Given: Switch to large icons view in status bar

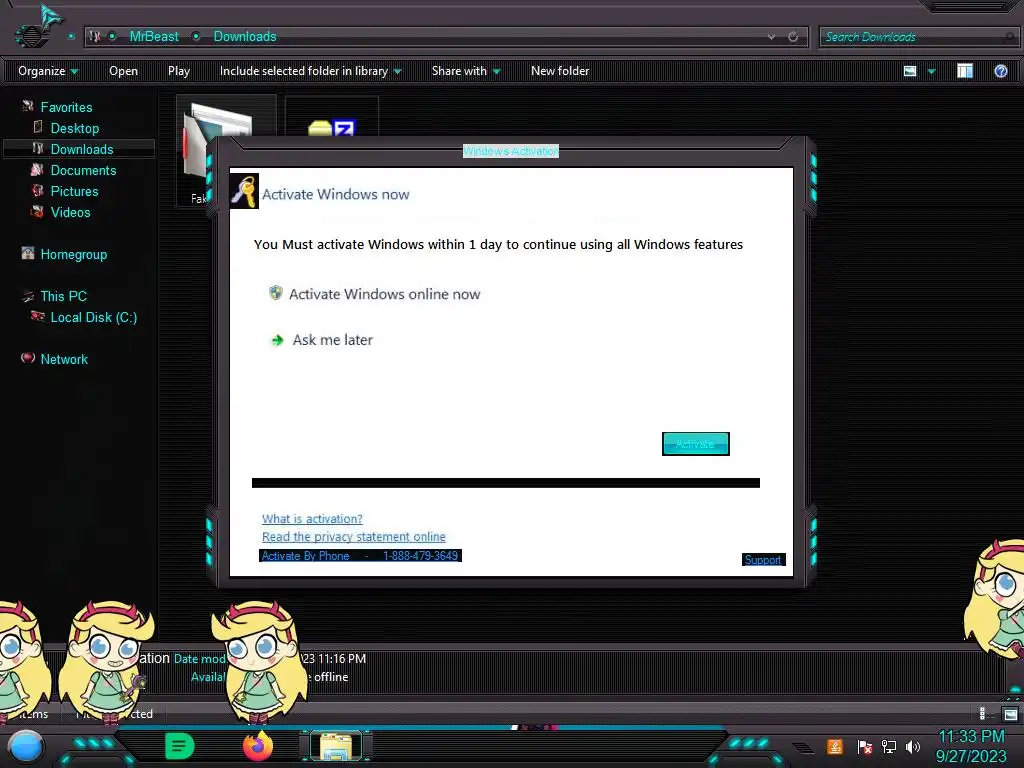Looking at the screenshot, I should 1010,714.
